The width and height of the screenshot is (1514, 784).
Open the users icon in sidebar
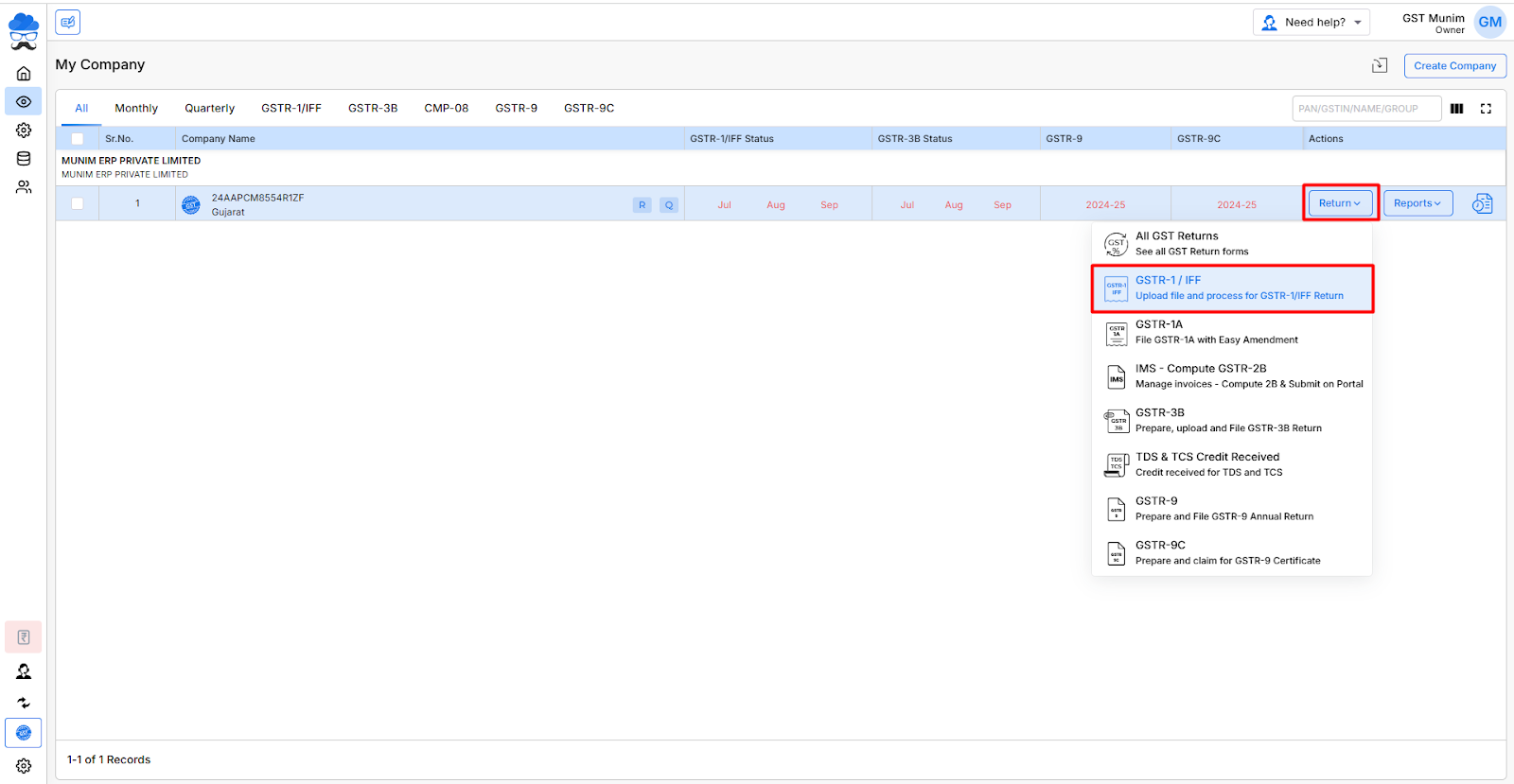(24, 187)
